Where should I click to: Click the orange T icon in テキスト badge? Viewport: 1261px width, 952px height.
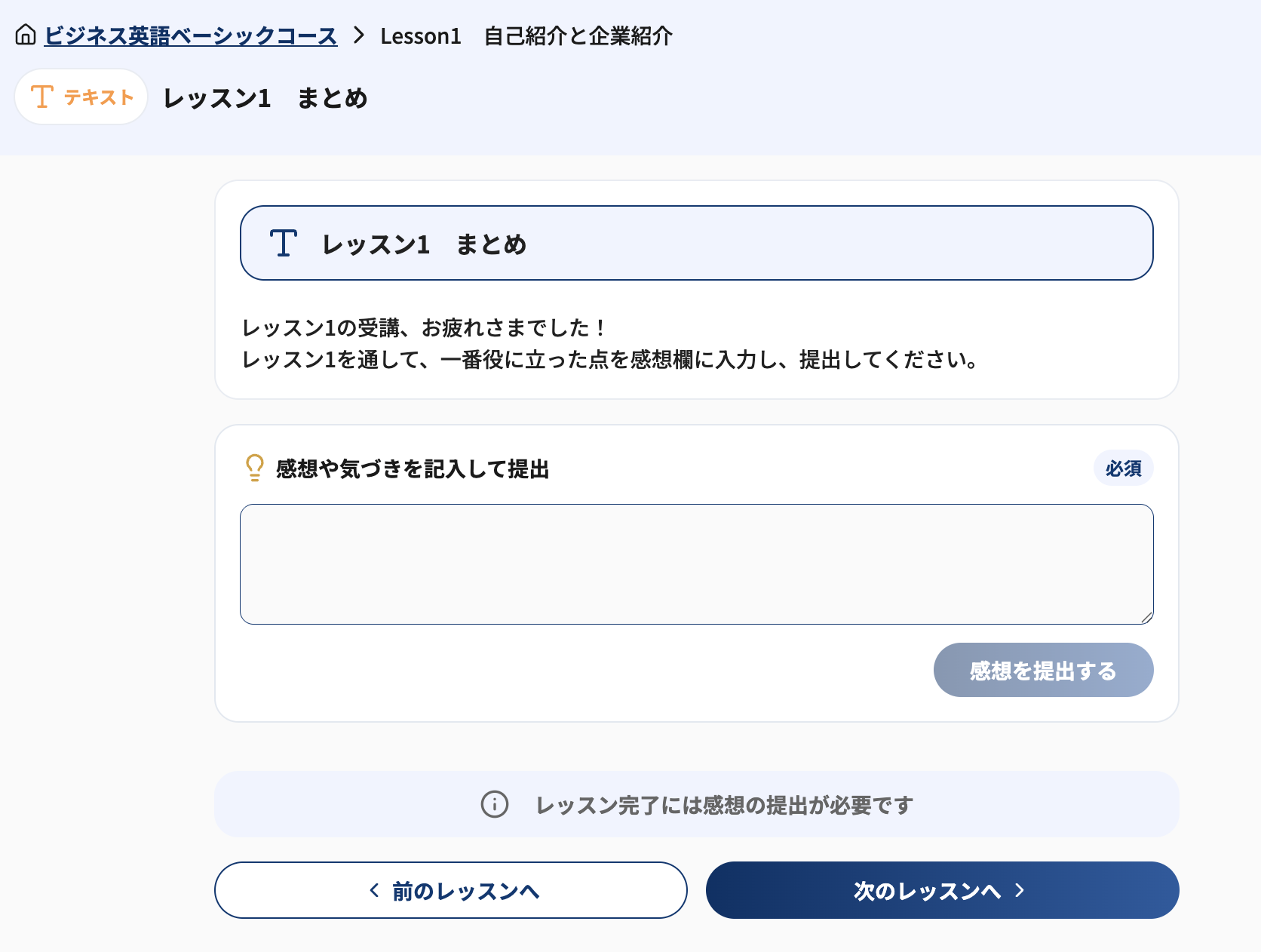(42, 97)
